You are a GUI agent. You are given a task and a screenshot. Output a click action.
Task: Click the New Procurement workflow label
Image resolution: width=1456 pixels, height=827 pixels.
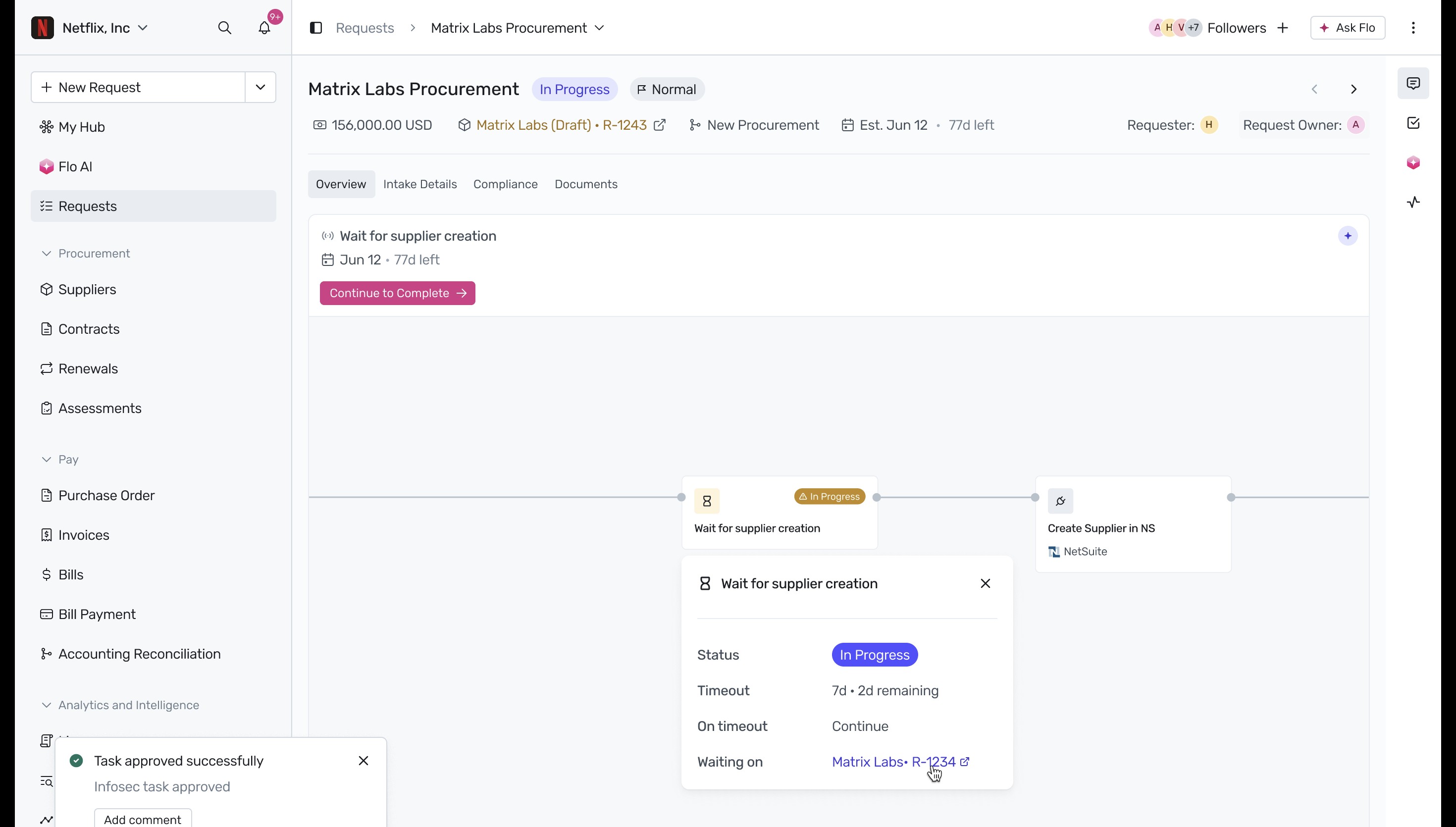tap(754, 125)
